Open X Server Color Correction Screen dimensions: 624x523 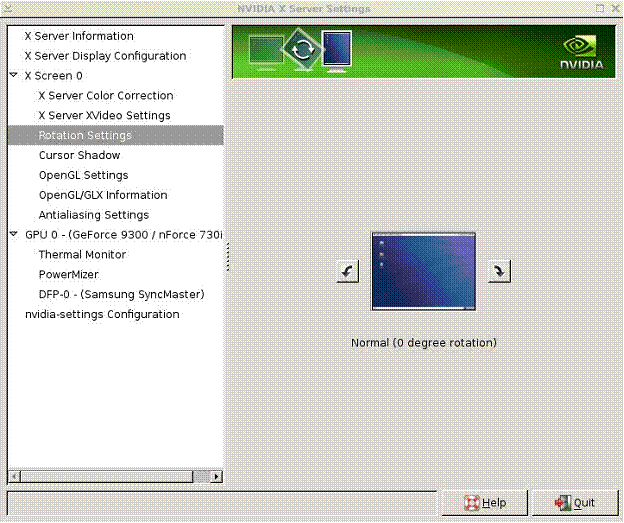coord(106,96)
